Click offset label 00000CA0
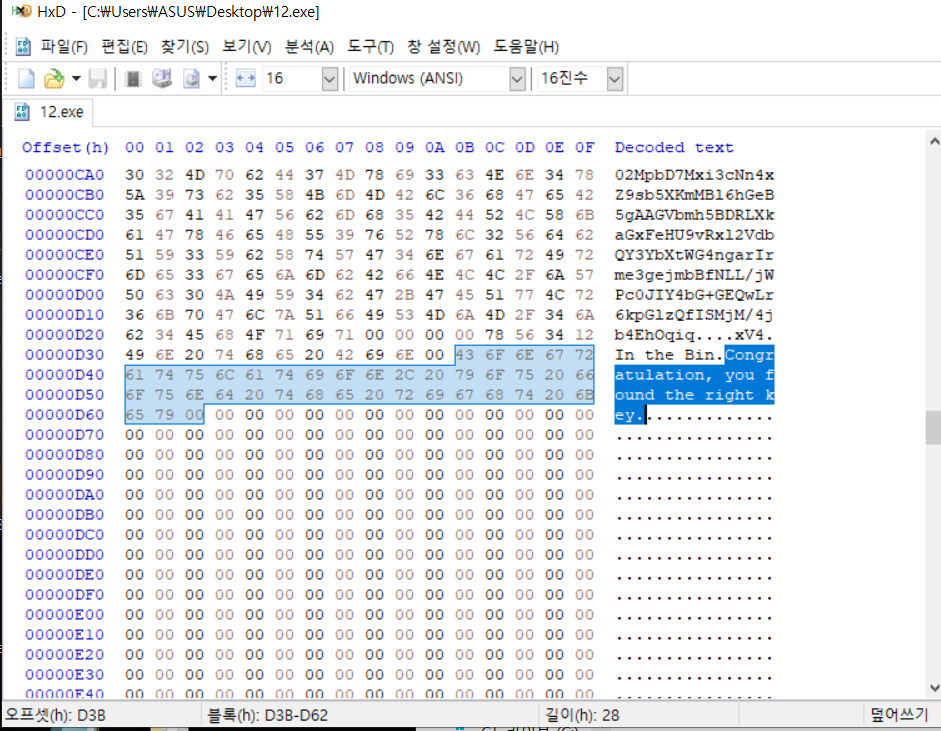The image size is (941, 731). click(x=64, y=175)
